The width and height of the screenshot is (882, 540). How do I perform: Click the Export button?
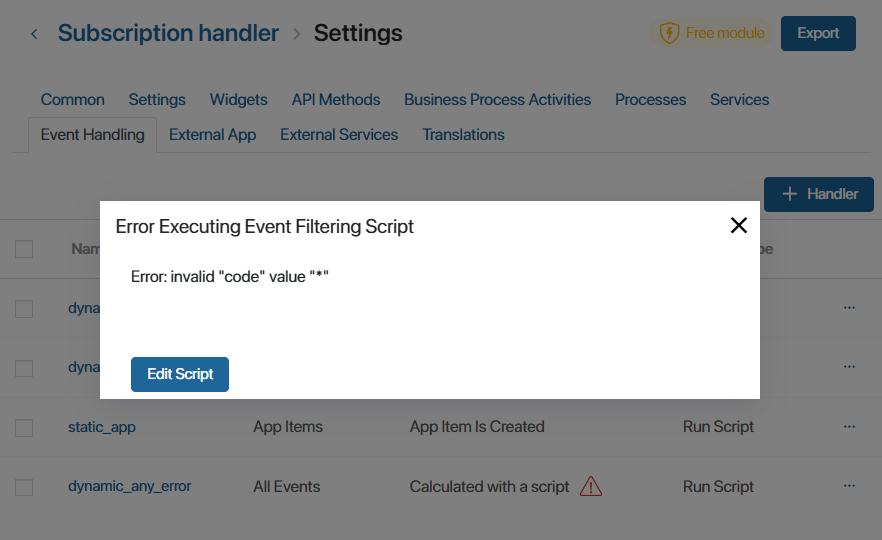817,33
